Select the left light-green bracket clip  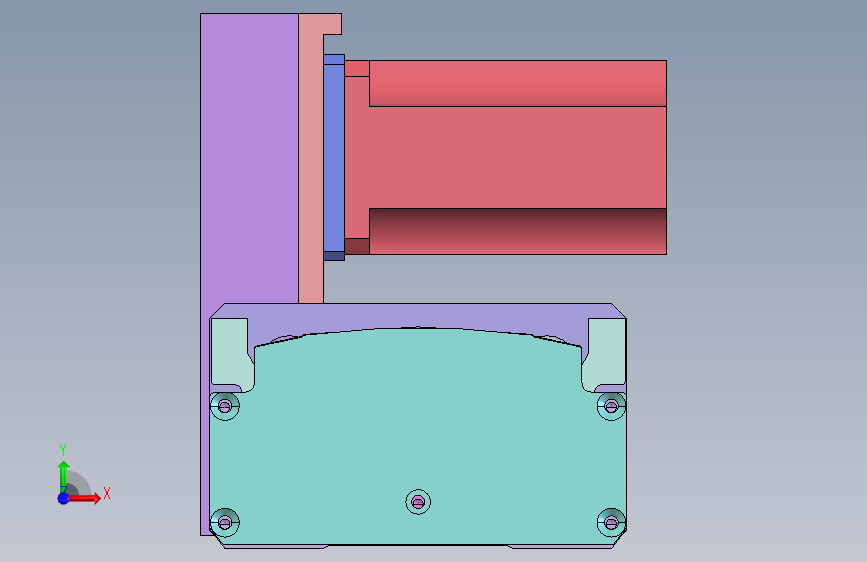pyautogui.click(x=231, y=353)
